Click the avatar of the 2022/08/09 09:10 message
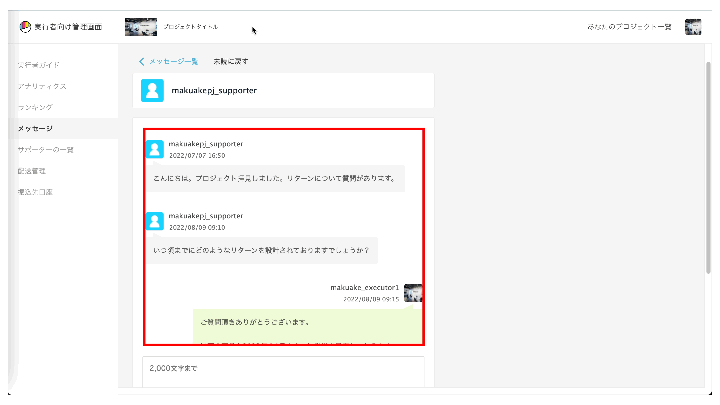The height and width of the screenshot is (405, 720). pos(154,221)
